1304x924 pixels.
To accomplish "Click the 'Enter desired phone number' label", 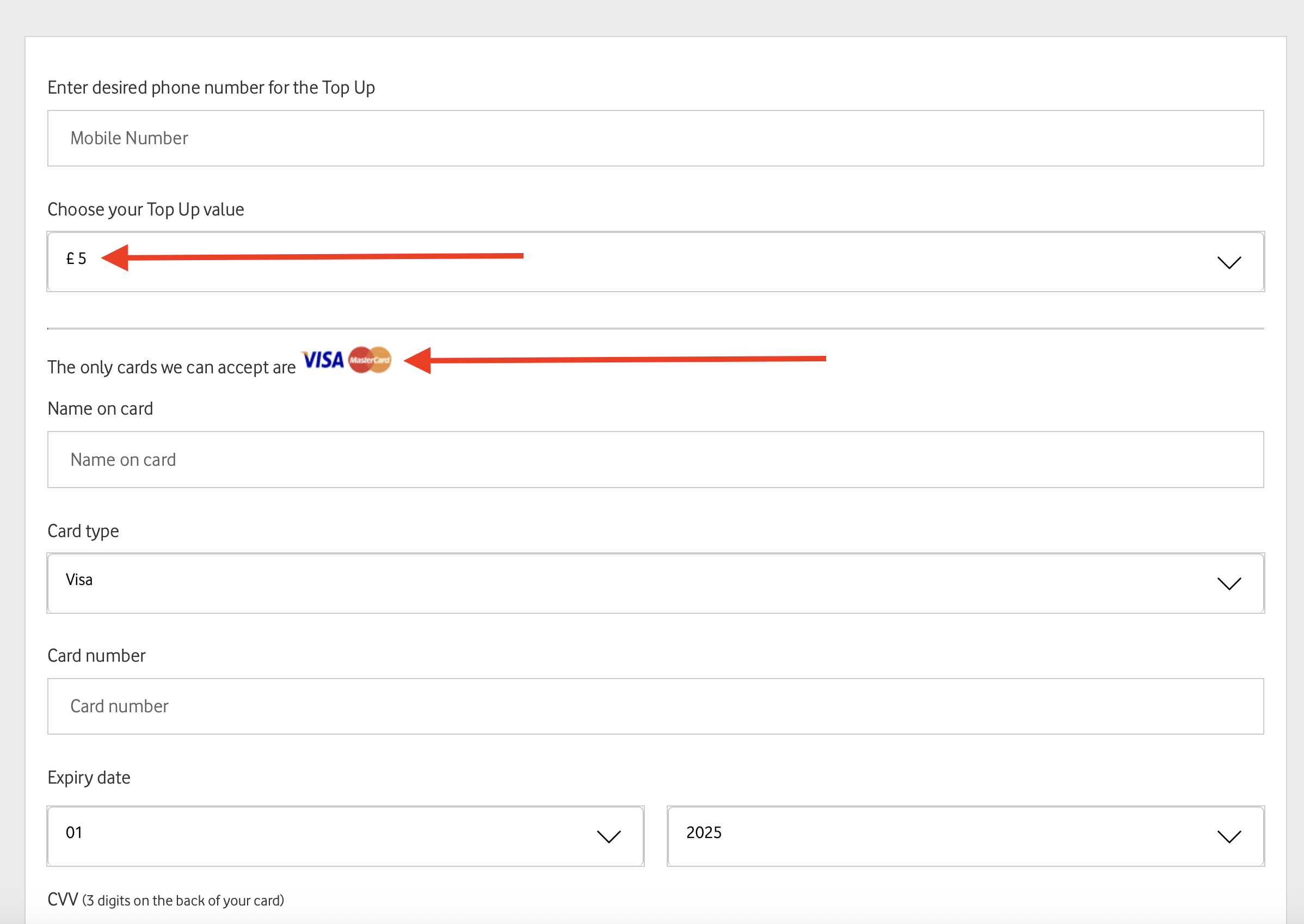I will pyautogui.click(x=211, y=88).
